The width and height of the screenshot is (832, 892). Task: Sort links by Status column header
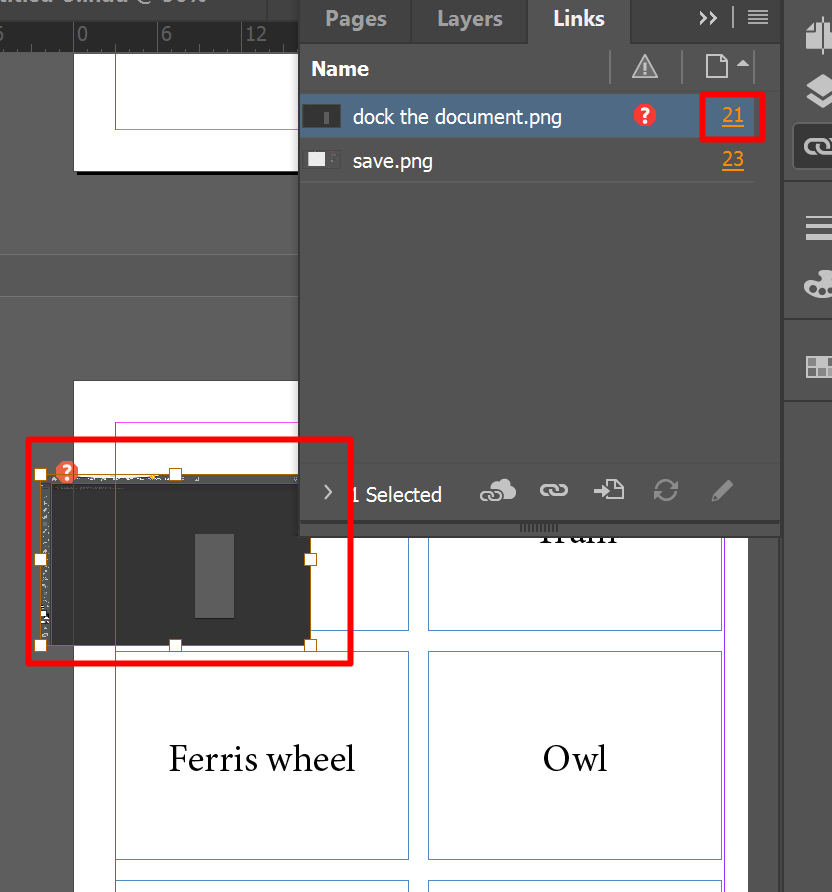coord(645,68)
